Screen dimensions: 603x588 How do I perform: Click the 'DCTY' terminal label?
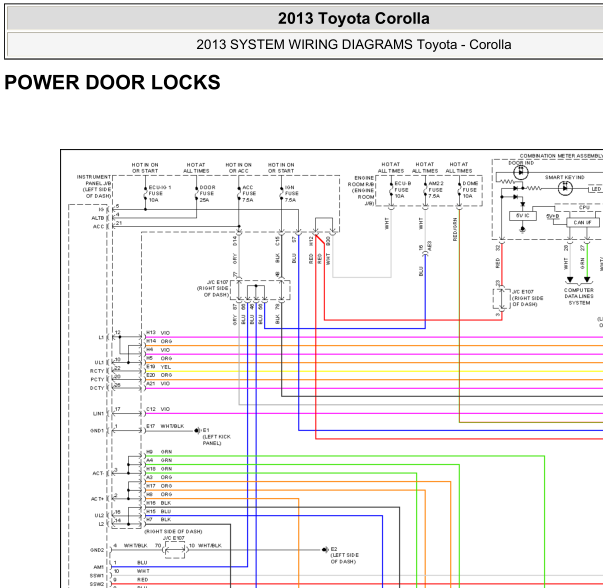pos(97,388)
